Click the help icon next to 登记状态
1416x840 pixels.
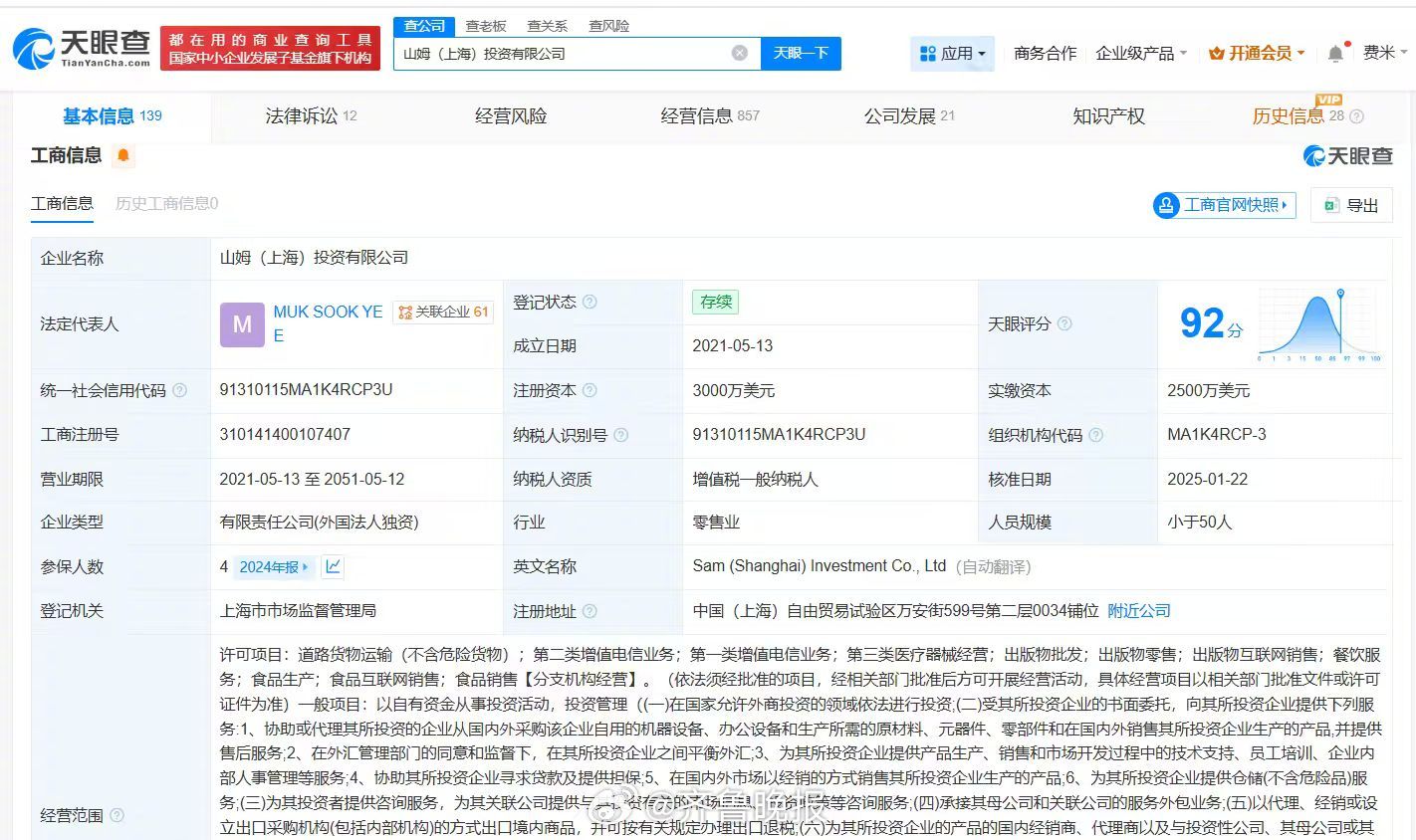590,302
